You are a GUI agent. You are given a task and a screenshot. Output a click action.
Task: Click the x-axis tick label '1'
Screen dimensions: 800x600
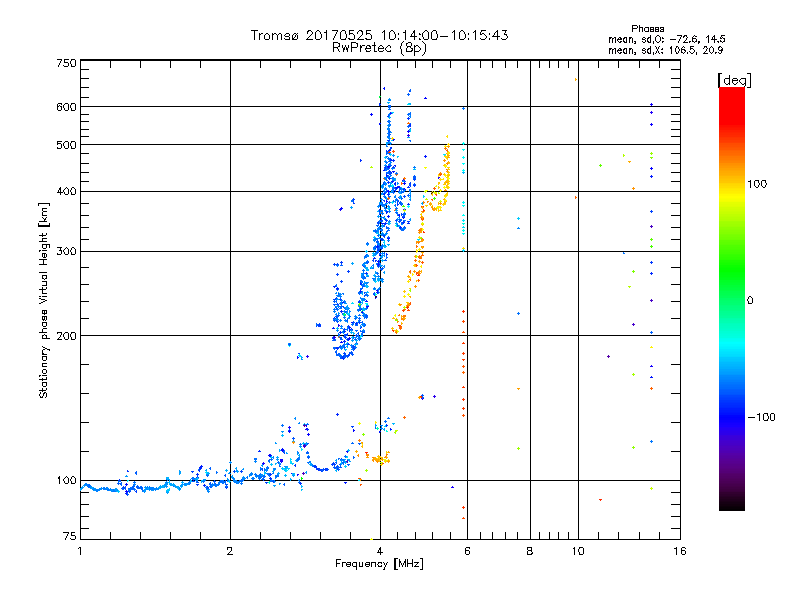coord(80,551)
